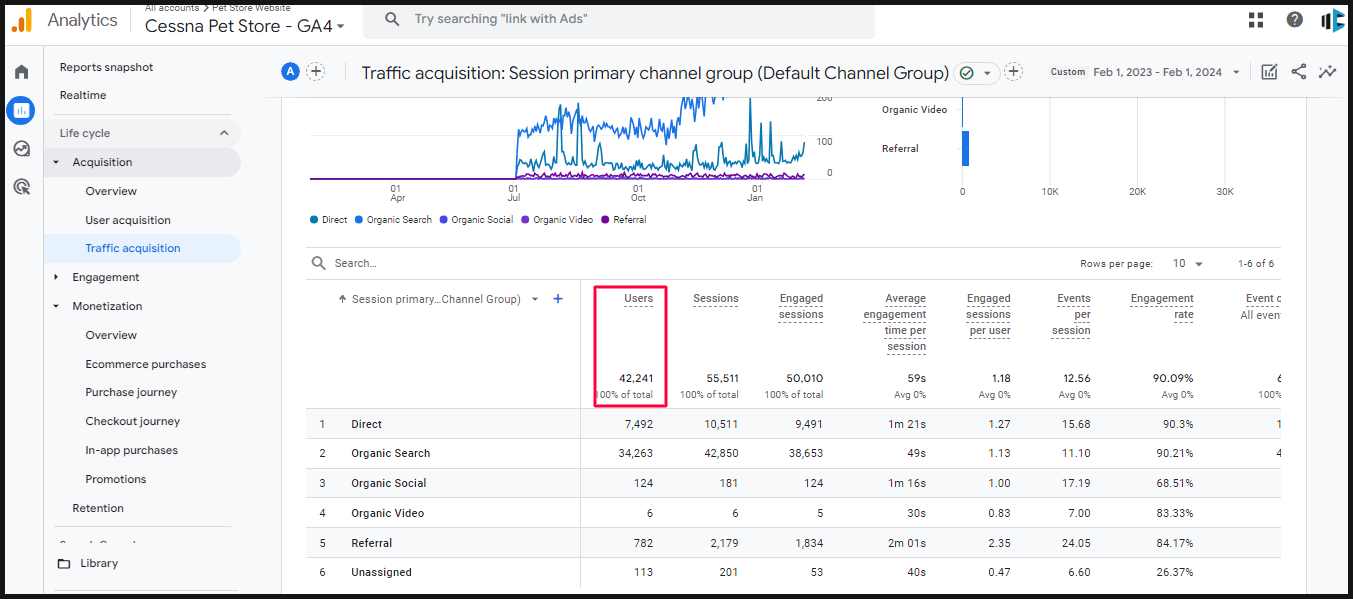Viewport: 1353px width, 599px height.
Task: Click the Customize report chart icon
Action: (1269, 72)
